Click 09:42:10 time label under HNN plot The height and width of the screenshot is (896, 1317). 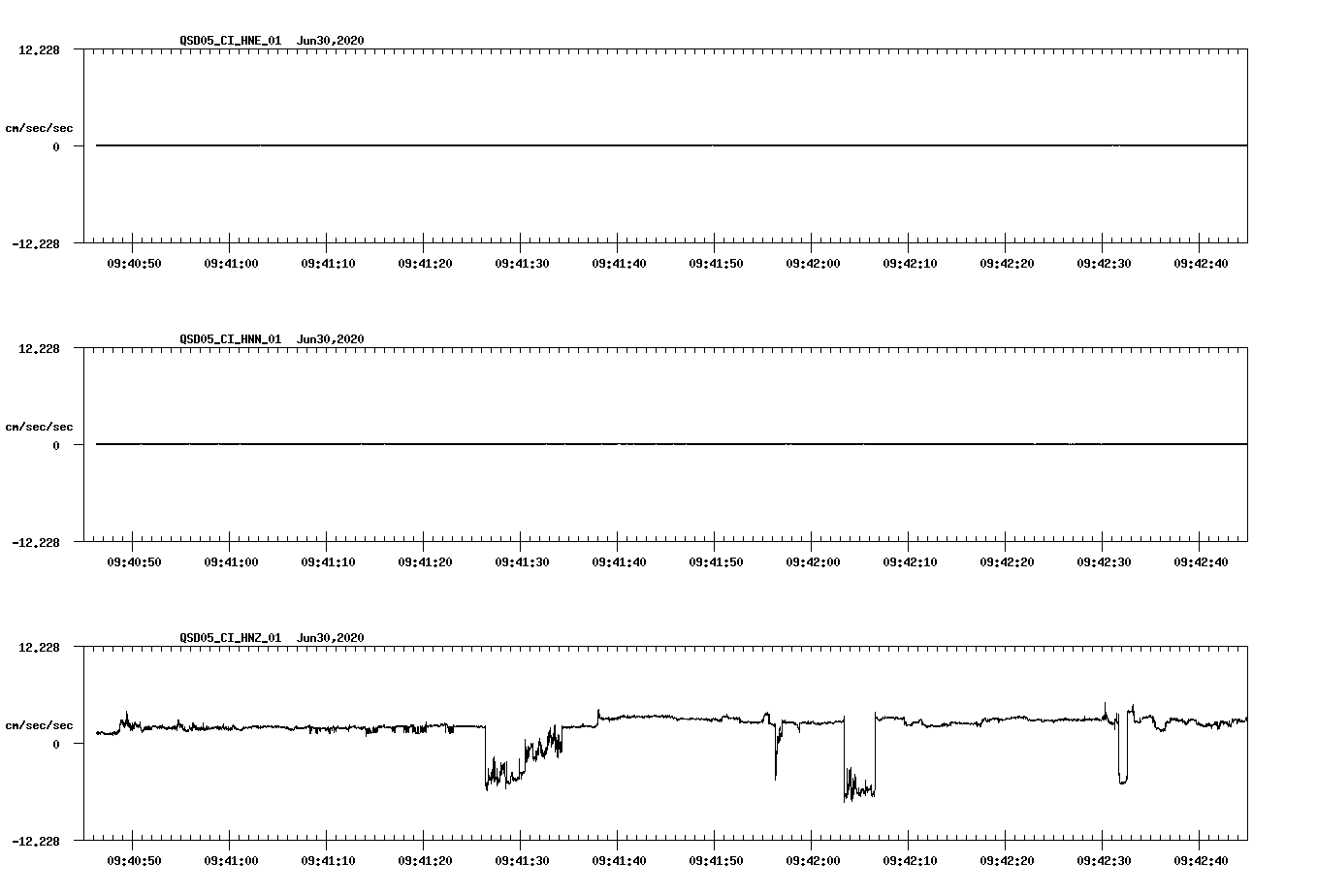pos(910,562)
